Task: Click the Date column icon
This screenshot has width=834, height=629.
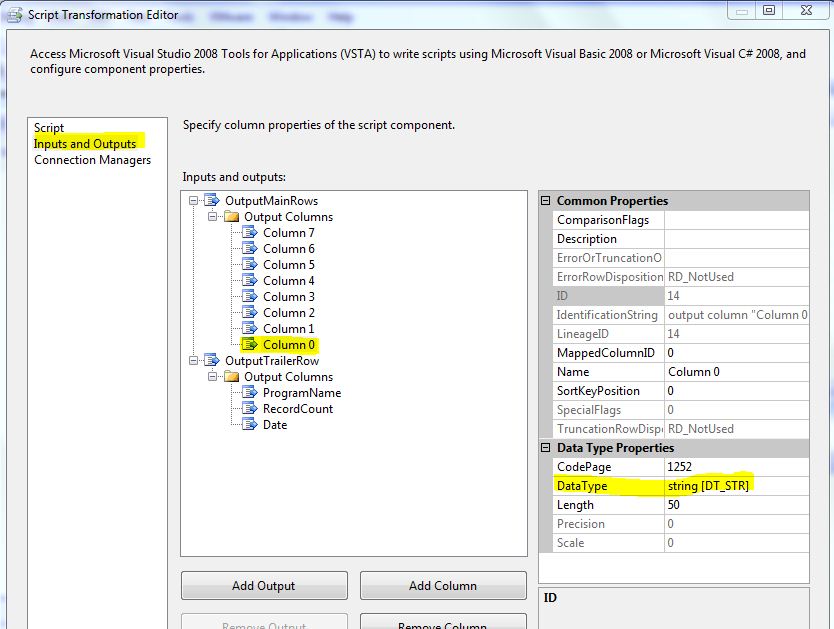Action: 250,425
